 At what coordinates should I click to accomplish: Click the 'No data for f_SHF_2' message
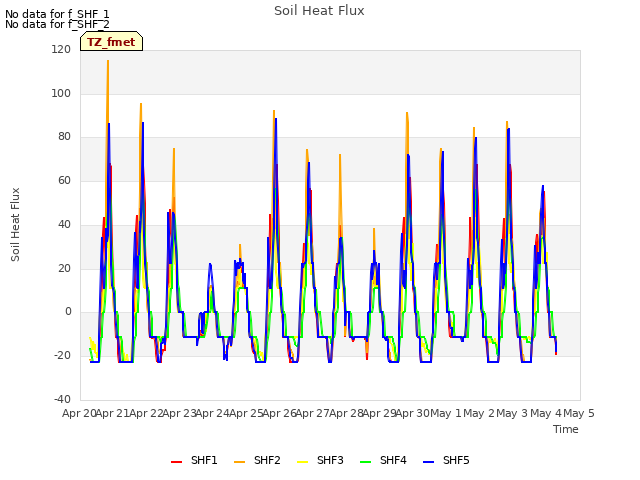(57, 24)
